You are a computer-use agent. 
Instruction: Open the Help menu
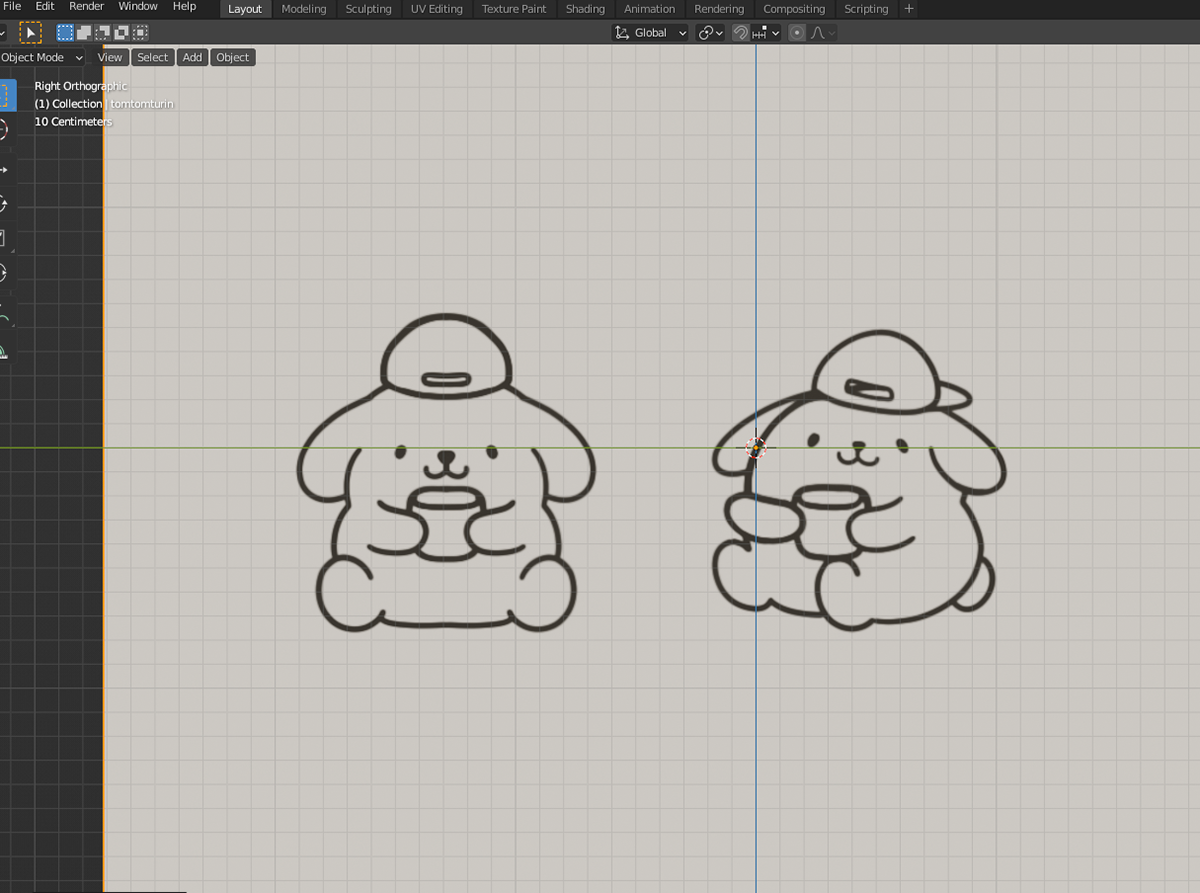pyautogui.click(x=185, y=7)
